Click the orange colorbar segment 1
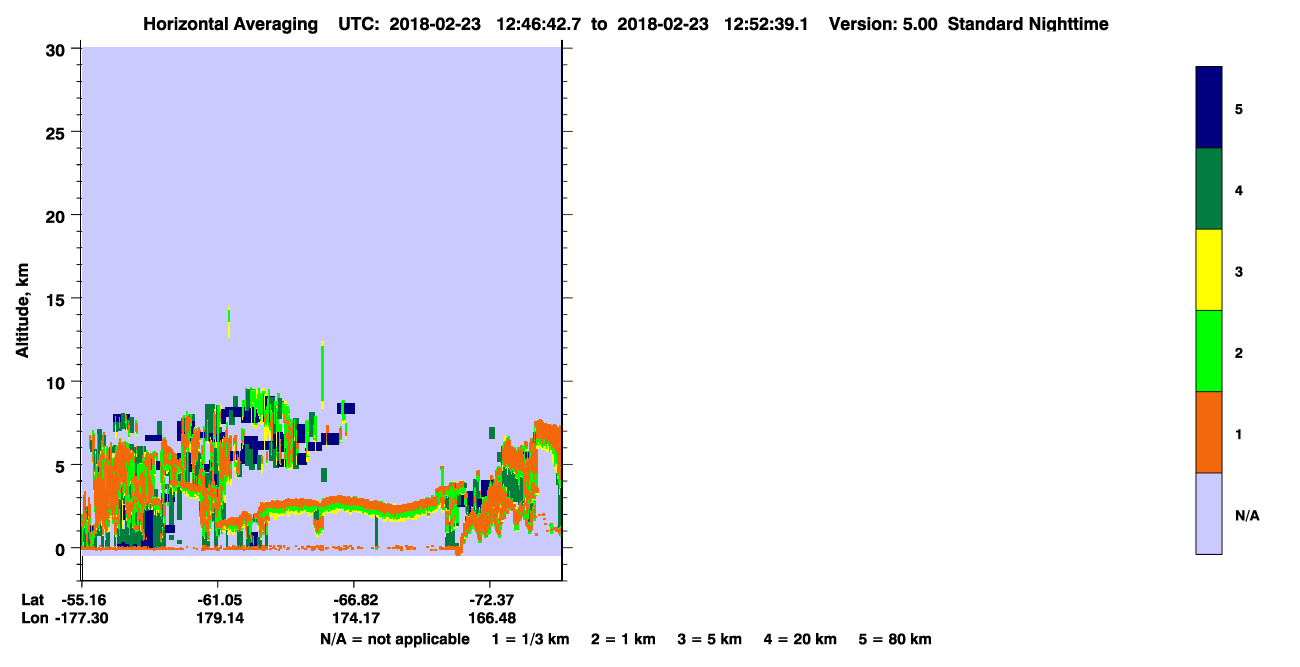Viewport: 1300px width, 667px height. pos(1209,432)
